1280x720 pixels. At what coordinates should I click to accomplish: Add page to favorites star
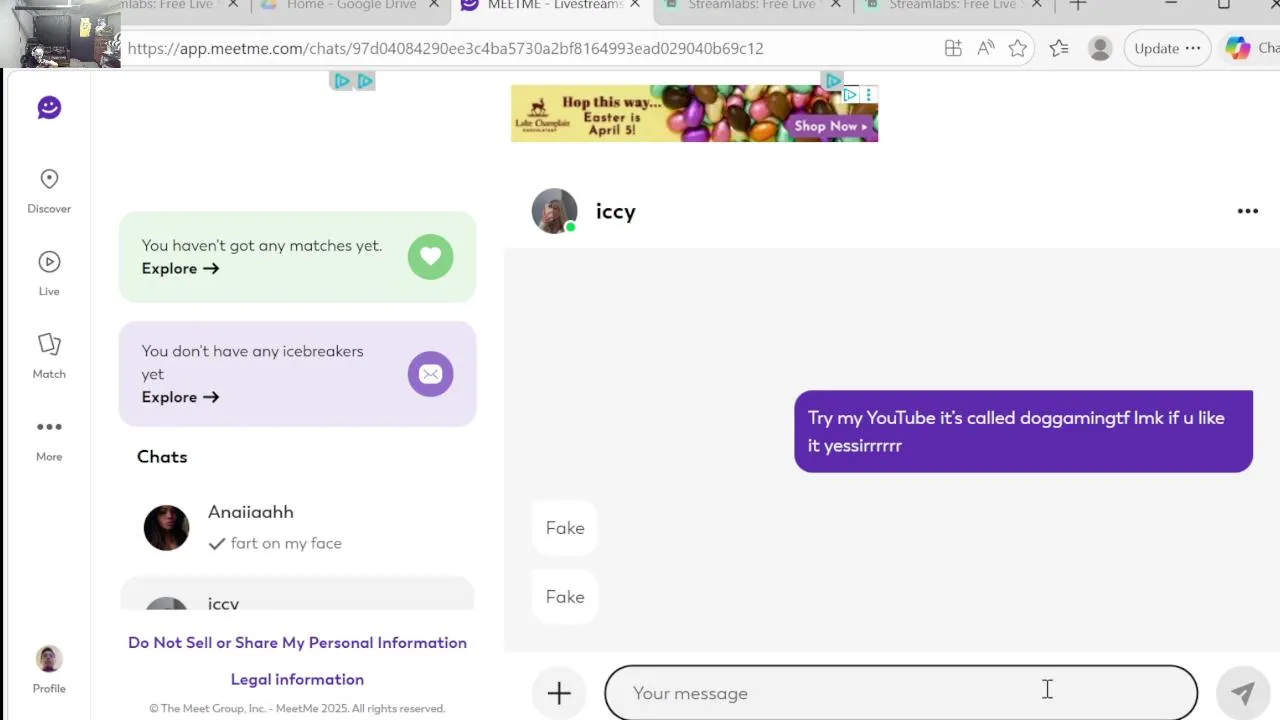click(1018, 48)
